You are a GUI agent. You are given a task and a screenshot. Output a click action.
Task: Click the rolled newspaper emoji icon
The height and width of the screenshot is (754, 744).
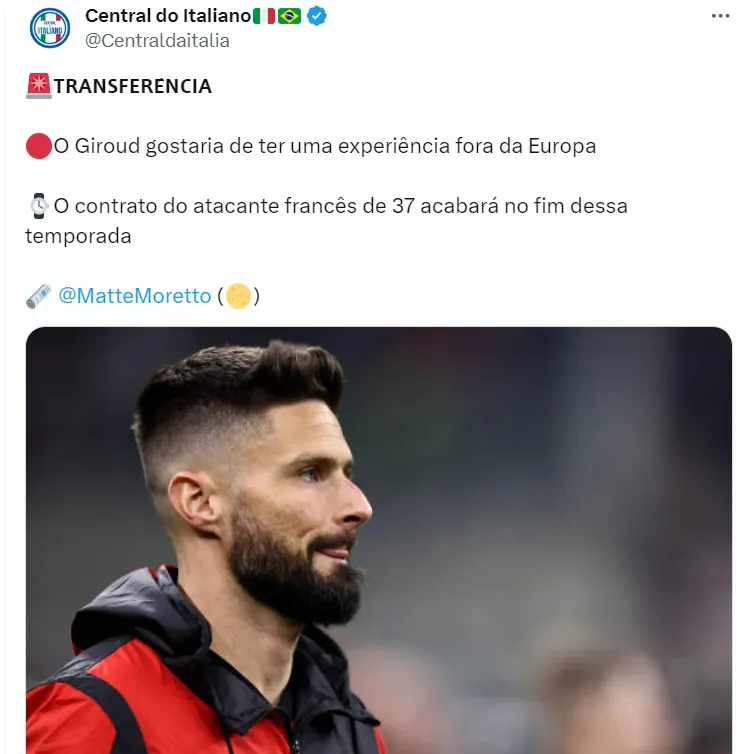tap(38, 296)
